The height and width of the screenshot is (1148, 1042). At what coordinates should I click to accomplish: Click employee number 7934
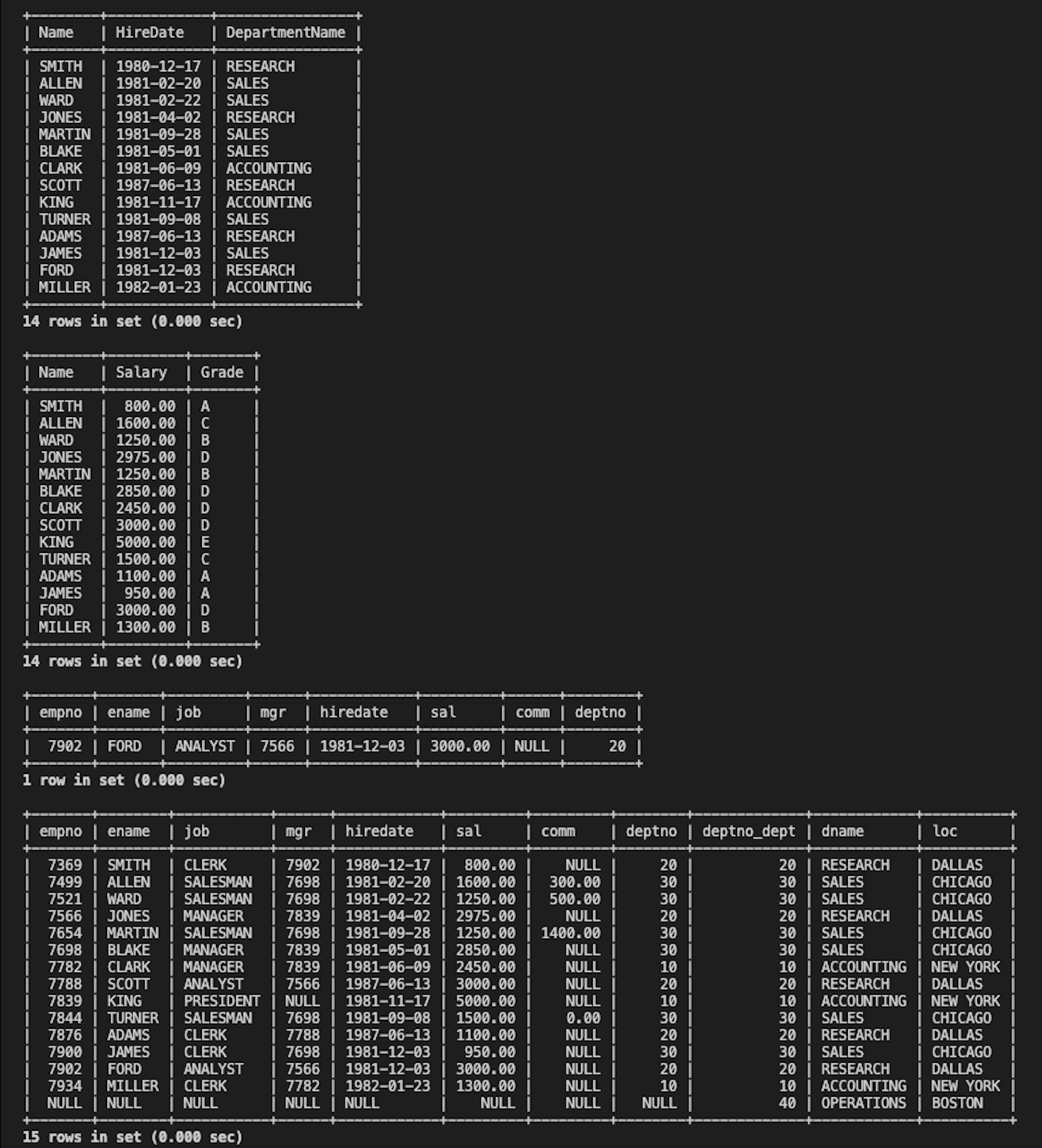pos(65,1086)
